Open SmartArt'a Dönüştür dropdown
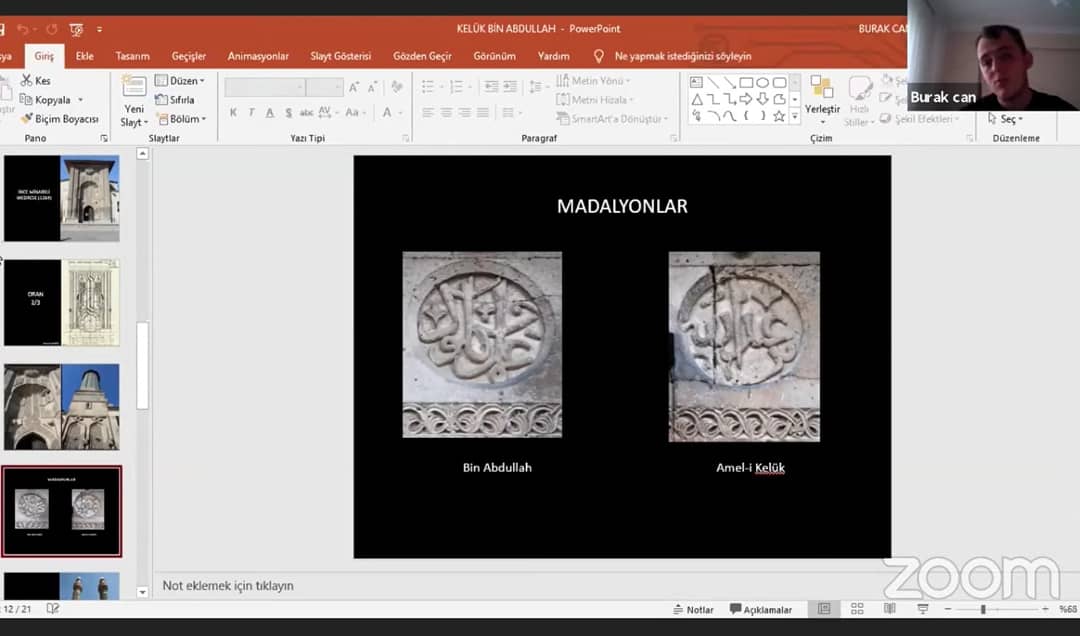Screen dimensions: 1080x636 pos(612,119)
